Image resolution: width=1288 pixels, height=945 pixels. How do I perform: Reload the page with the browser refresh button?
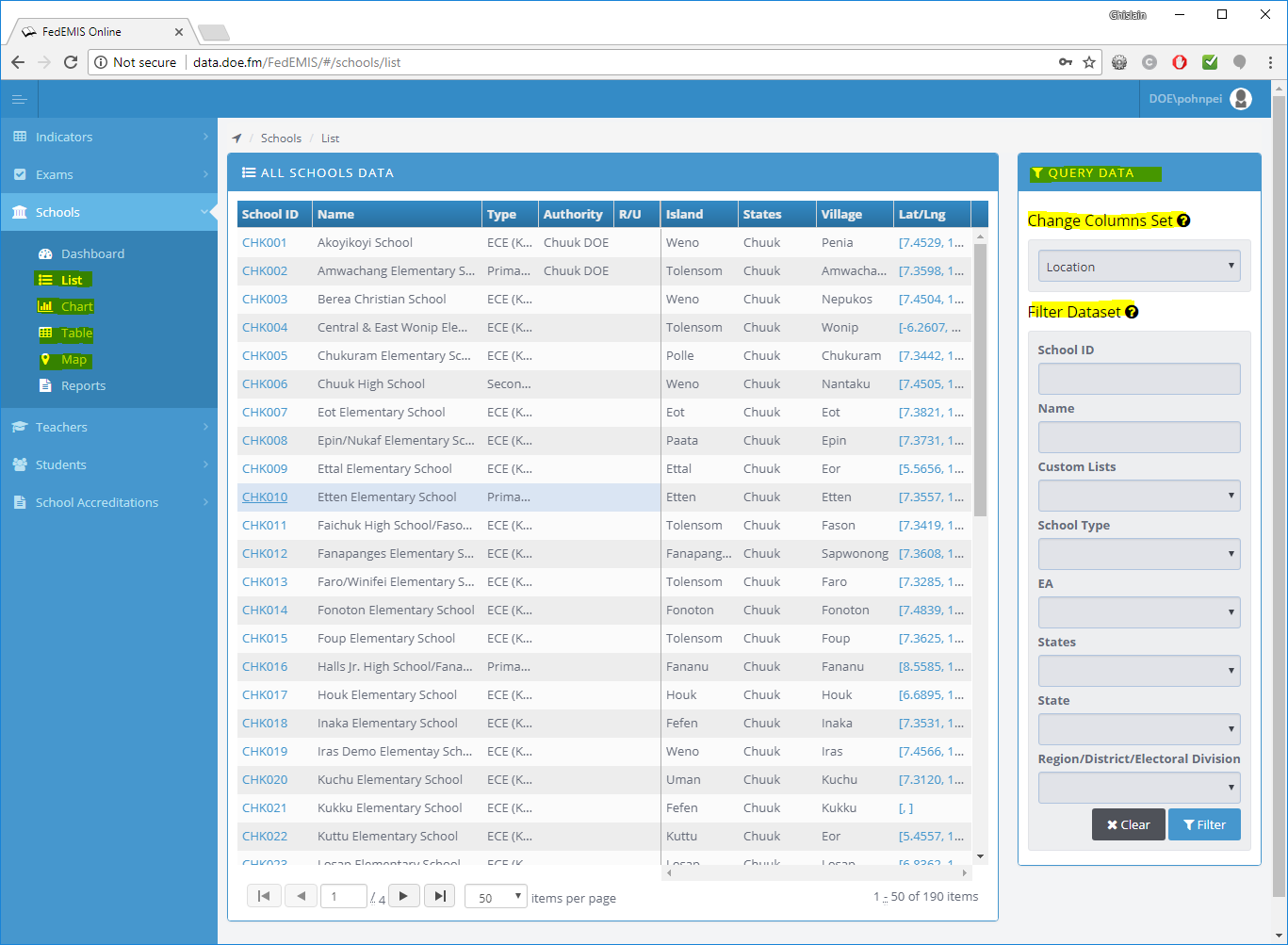click(71, 62)
